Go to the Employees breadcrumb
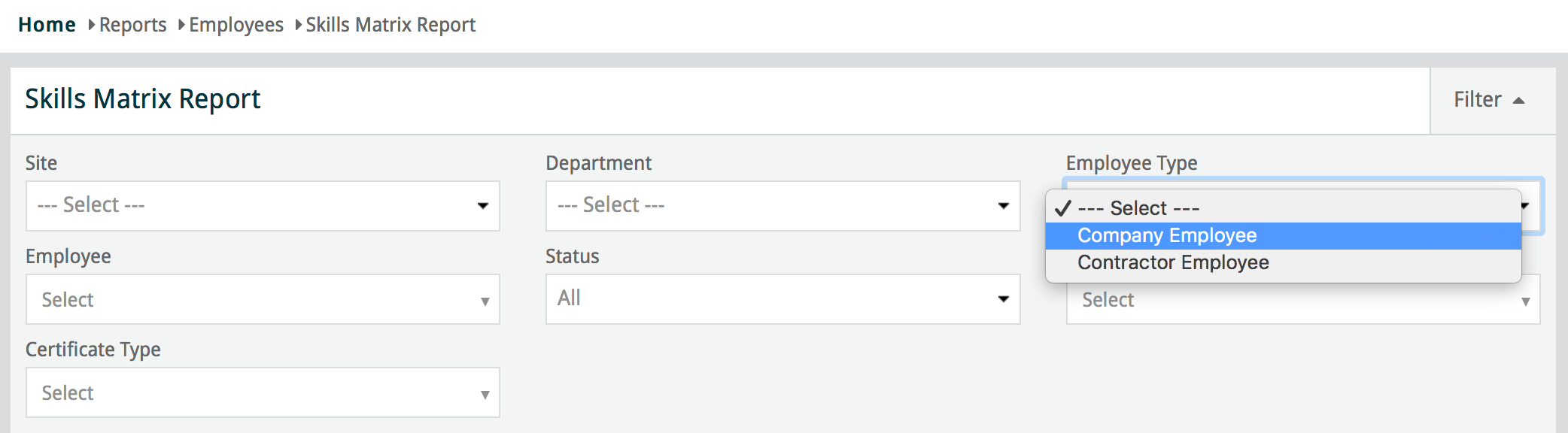The height and width of the screenshot is (433, 1568). point(236,25)
